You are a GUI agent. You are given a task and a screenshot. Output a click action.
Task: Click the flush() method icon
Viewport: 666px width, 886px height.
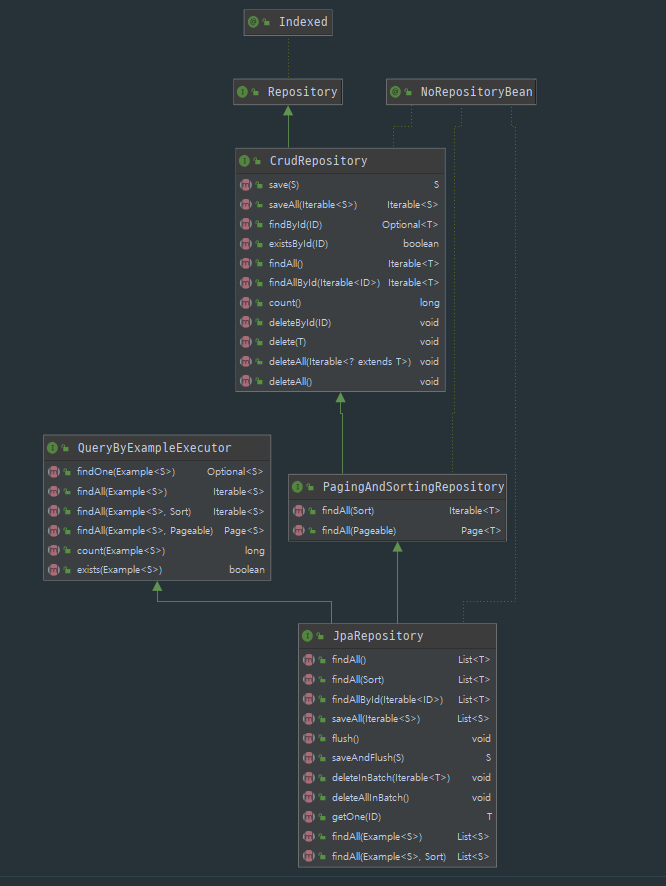point(308,739)
